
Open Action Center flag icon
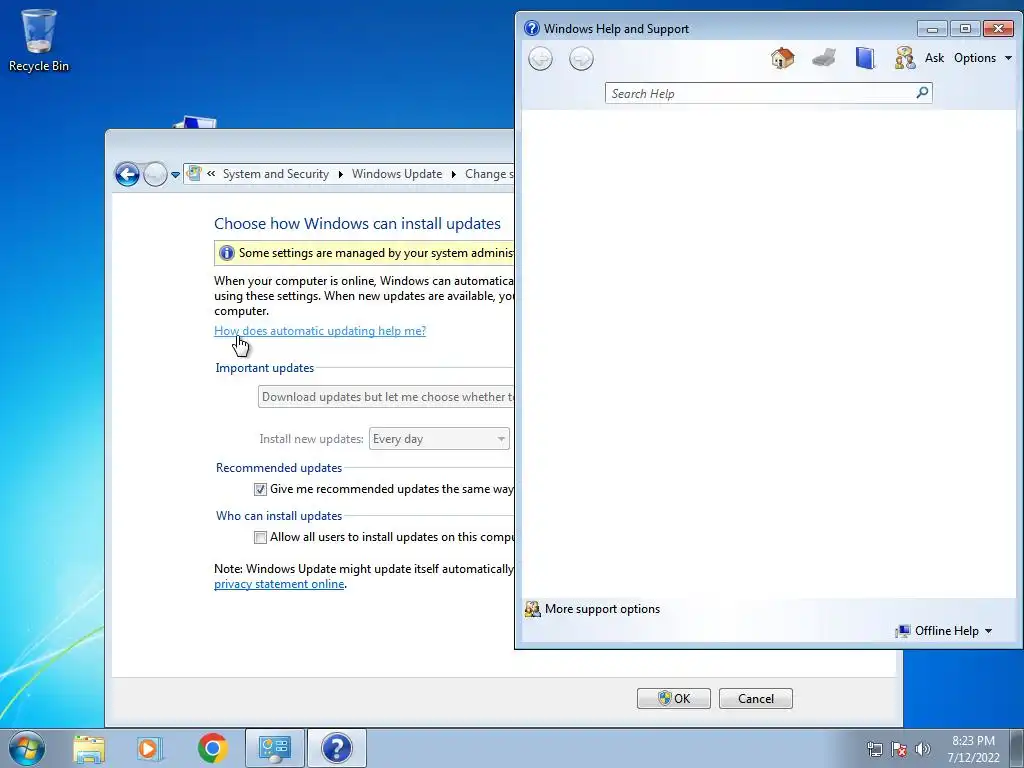tap(899, 749)
